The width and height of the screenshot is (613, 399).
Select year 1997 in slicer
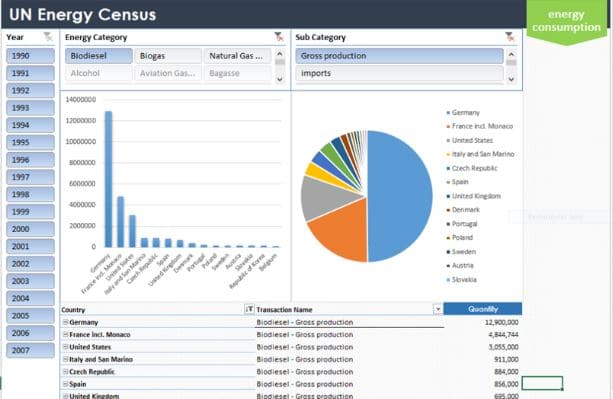[x=30, y=177]
